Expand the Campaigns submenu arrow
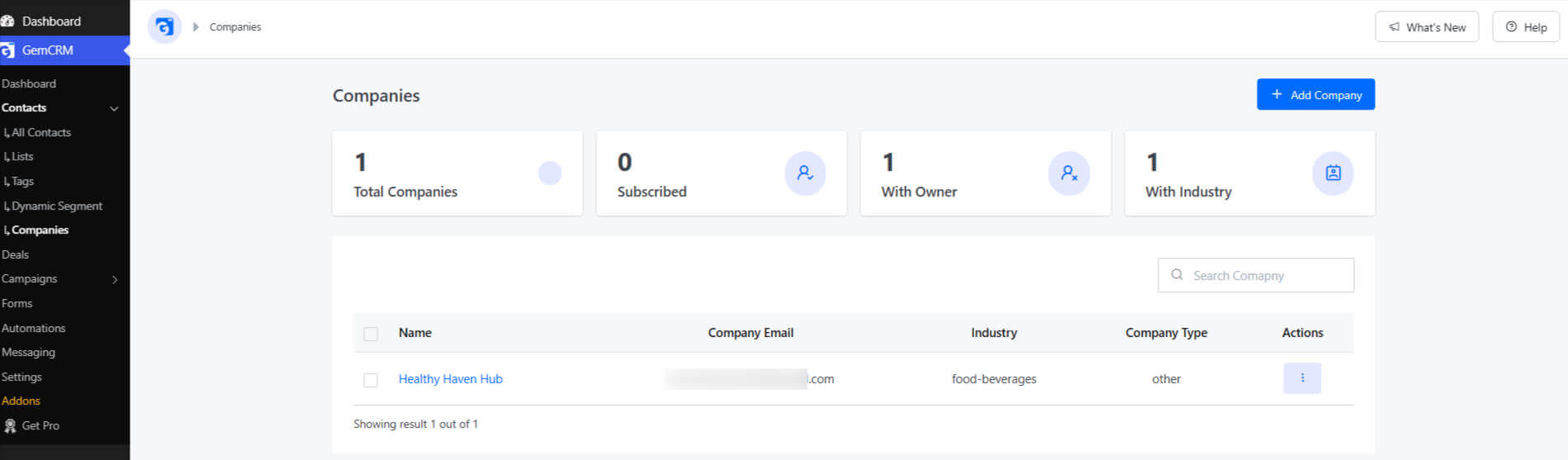This screenshot has height=460, width=1568. (x=115, y=280)
